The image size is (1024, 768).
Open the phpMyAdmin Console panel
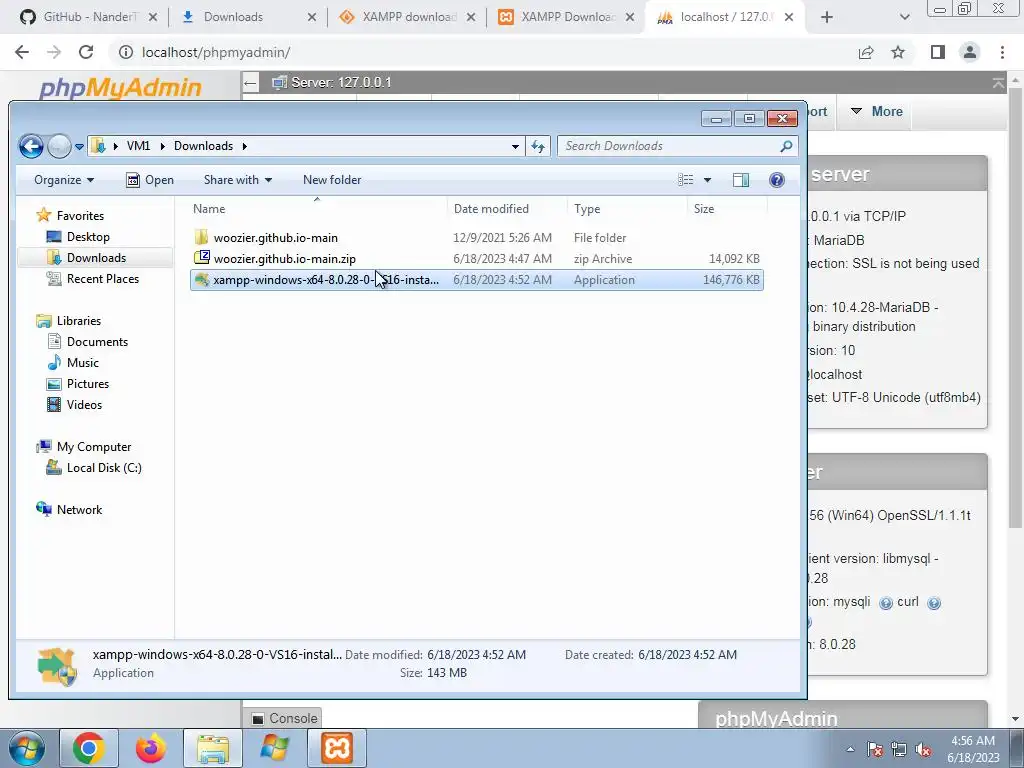click(285, 718)
